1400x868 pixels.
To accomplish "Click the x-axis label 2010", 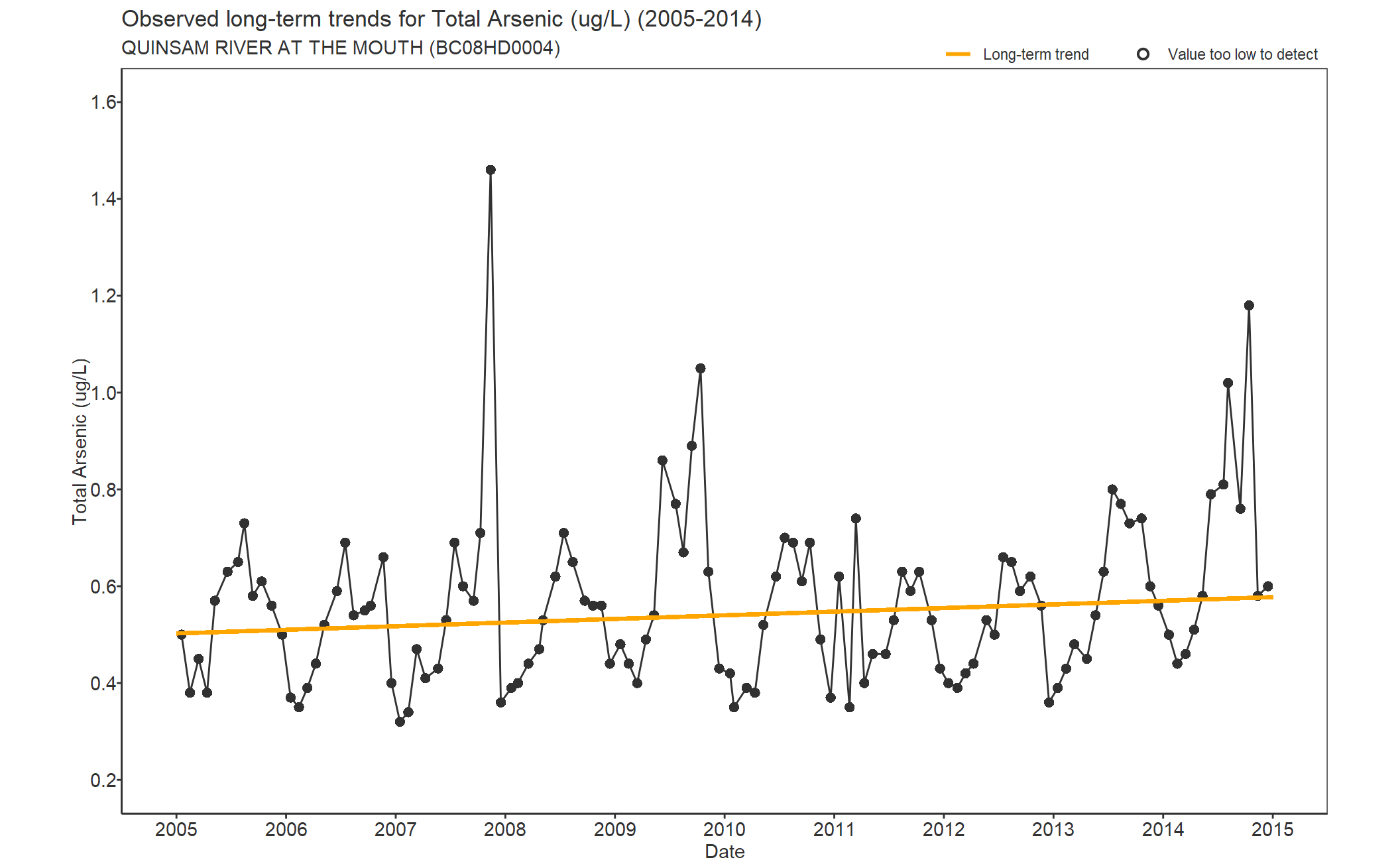I will (725, 830).
